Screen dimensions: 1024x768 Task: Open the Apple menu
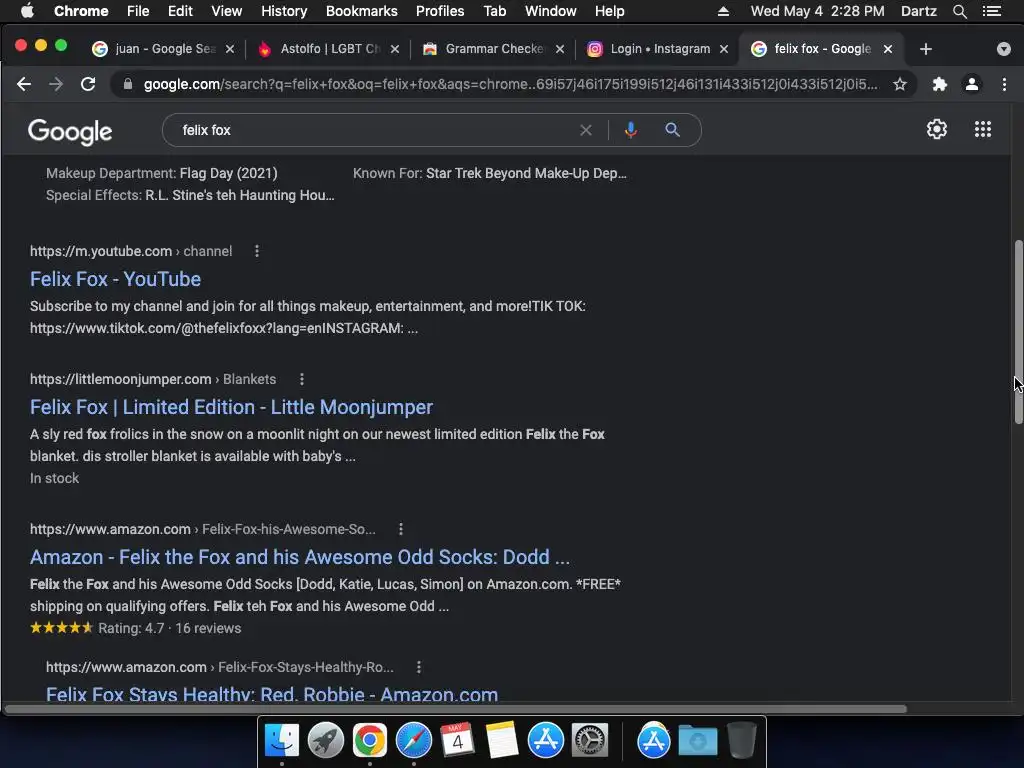tap(27, 11)
